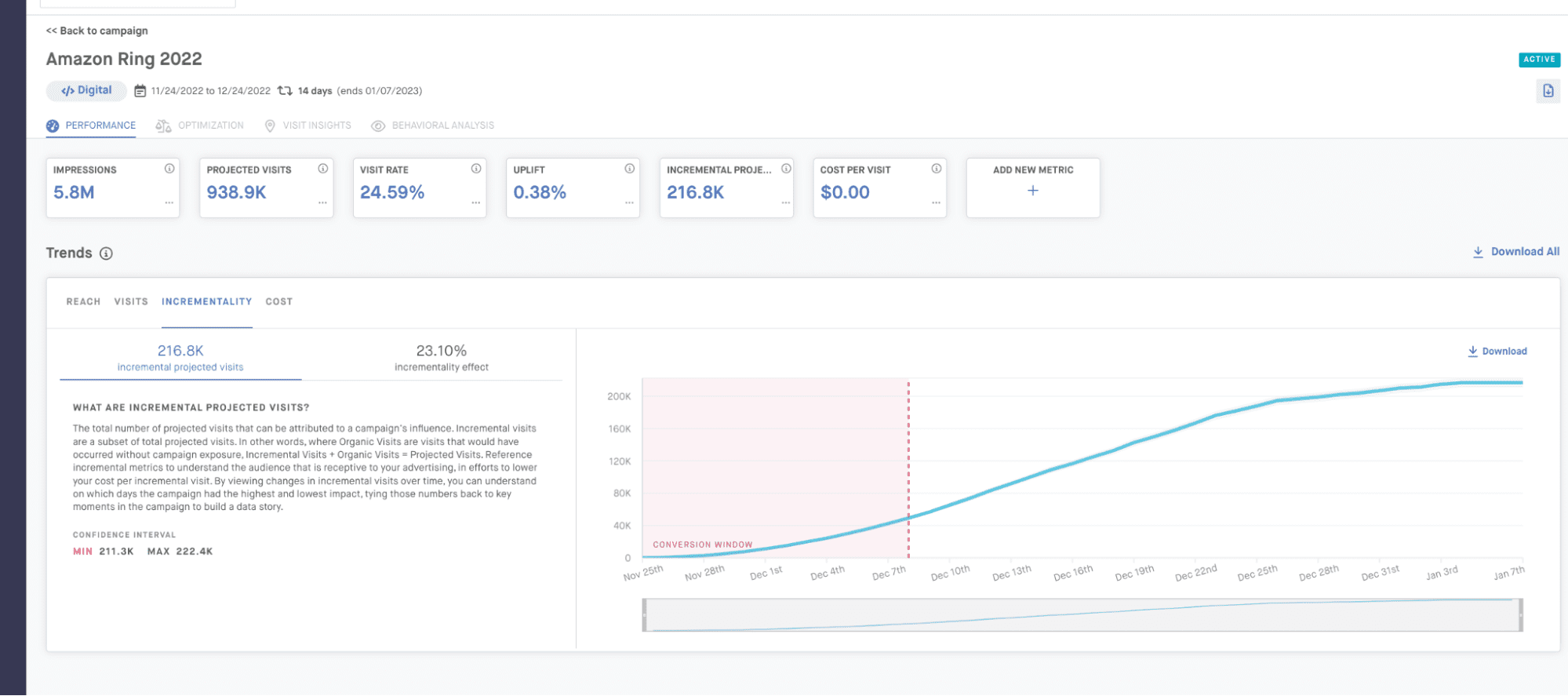Click the Uplift 0.38% value

pyautogui.click(x=540, y=192)
